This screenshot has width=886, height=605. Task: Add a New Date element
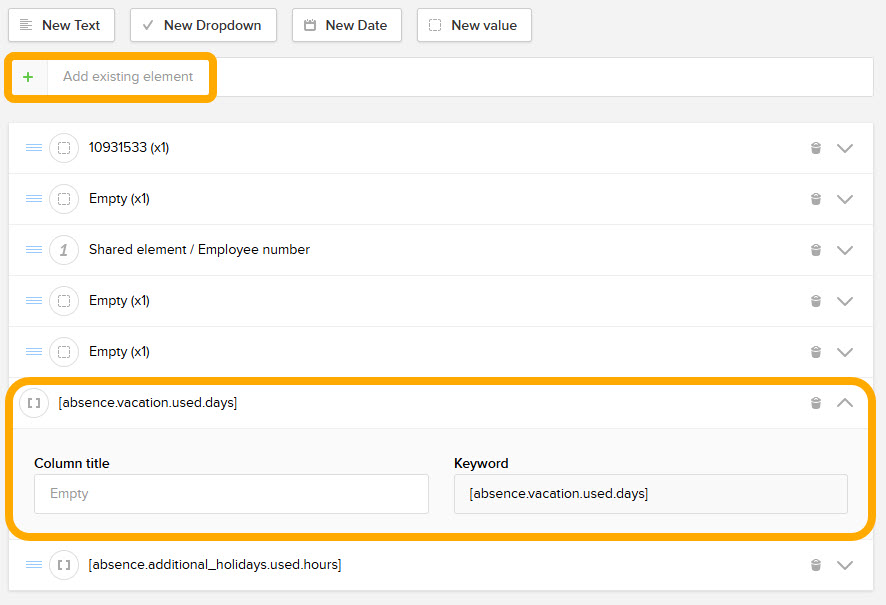click(x=346, y=25)
